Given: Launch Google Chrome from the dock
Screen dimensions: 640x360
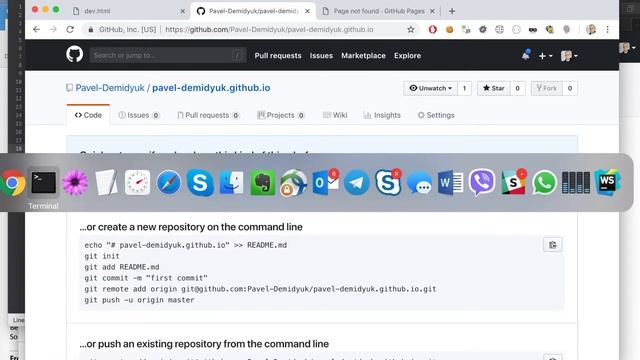Looking at the screenshot, I should click(12, 182).
